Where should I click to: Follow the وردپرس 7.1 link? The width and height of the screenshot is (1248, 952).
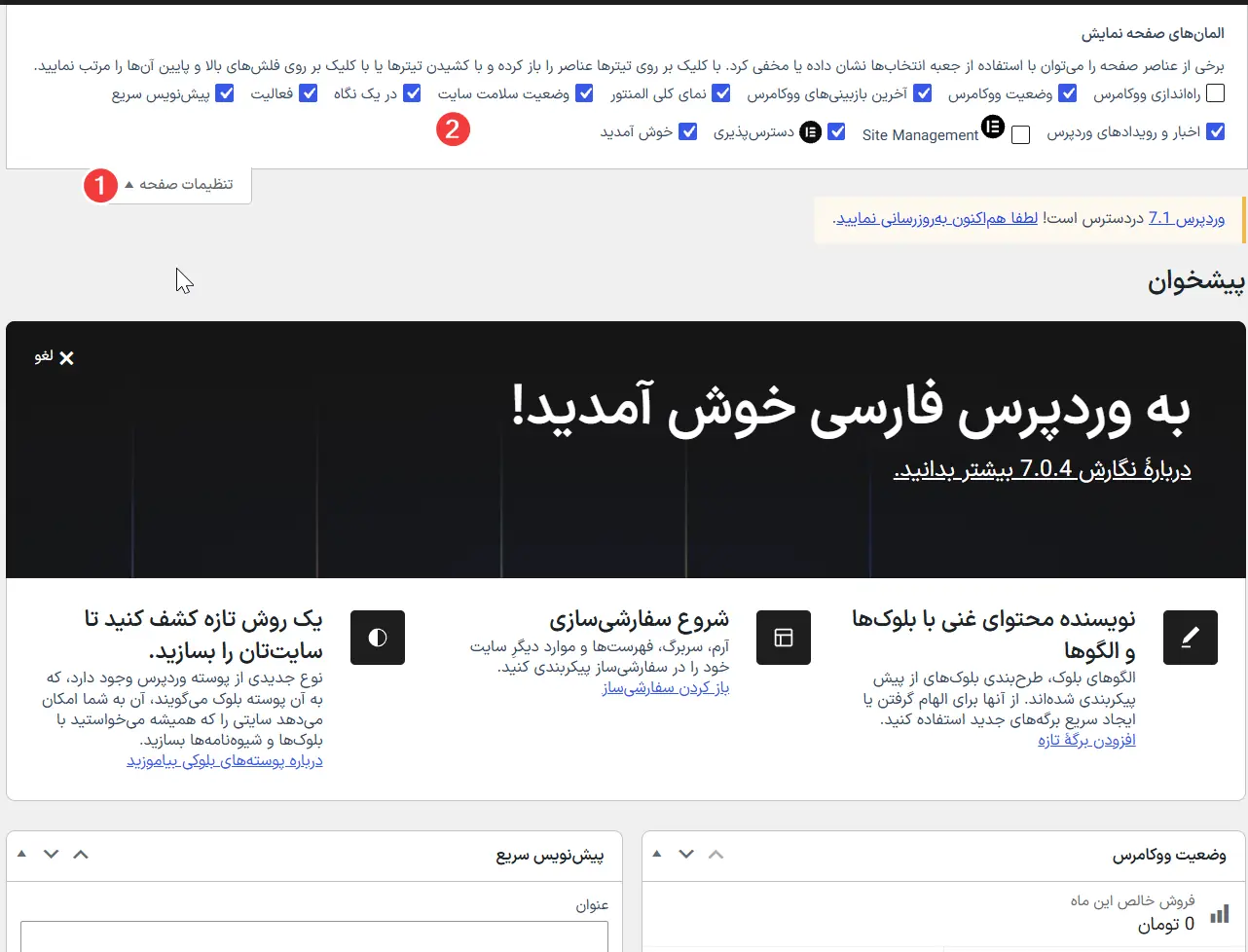[x=1187, y=218]
